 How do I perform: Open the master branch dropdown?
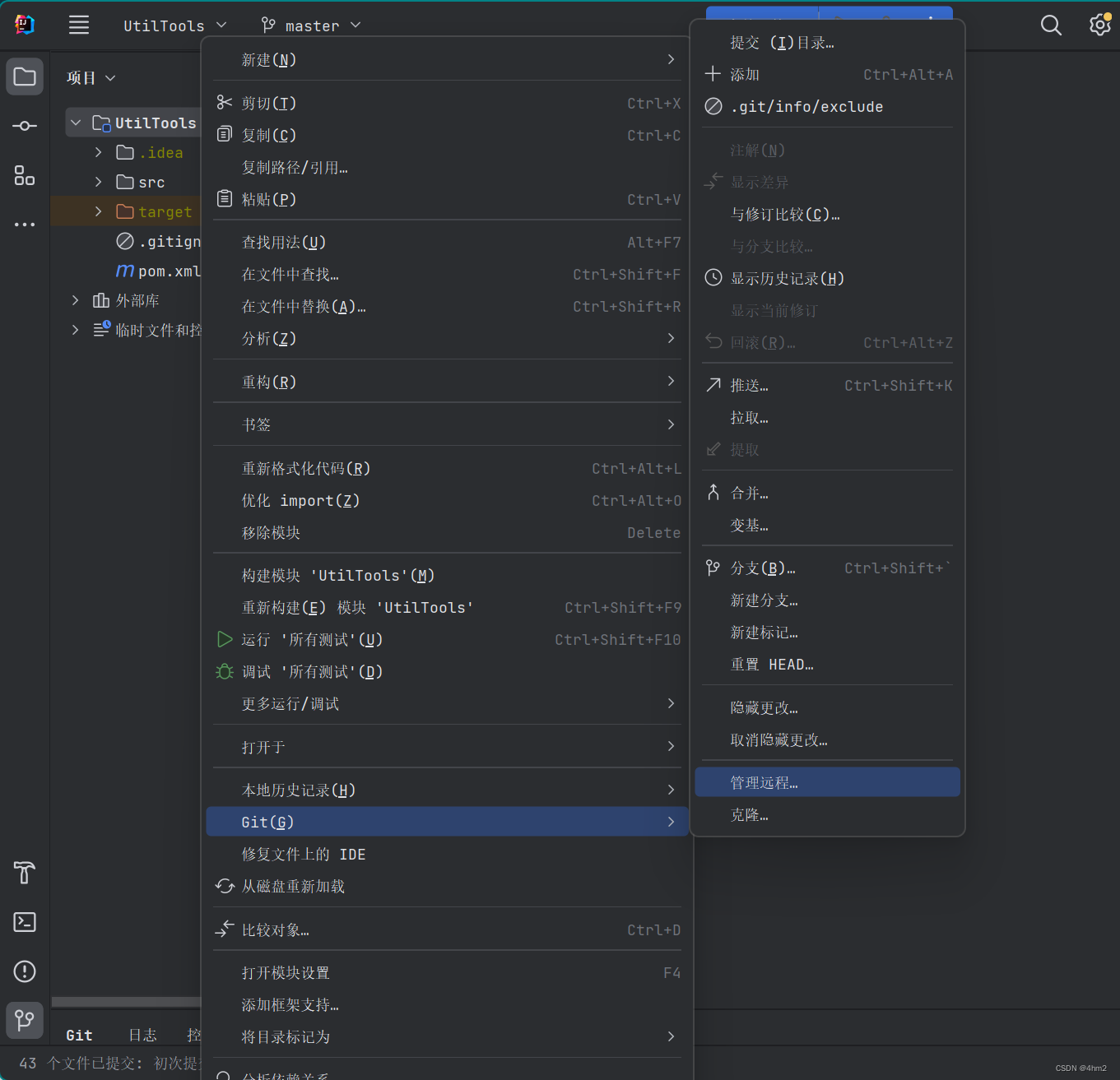pyautogui.click(x=311, y=25)
